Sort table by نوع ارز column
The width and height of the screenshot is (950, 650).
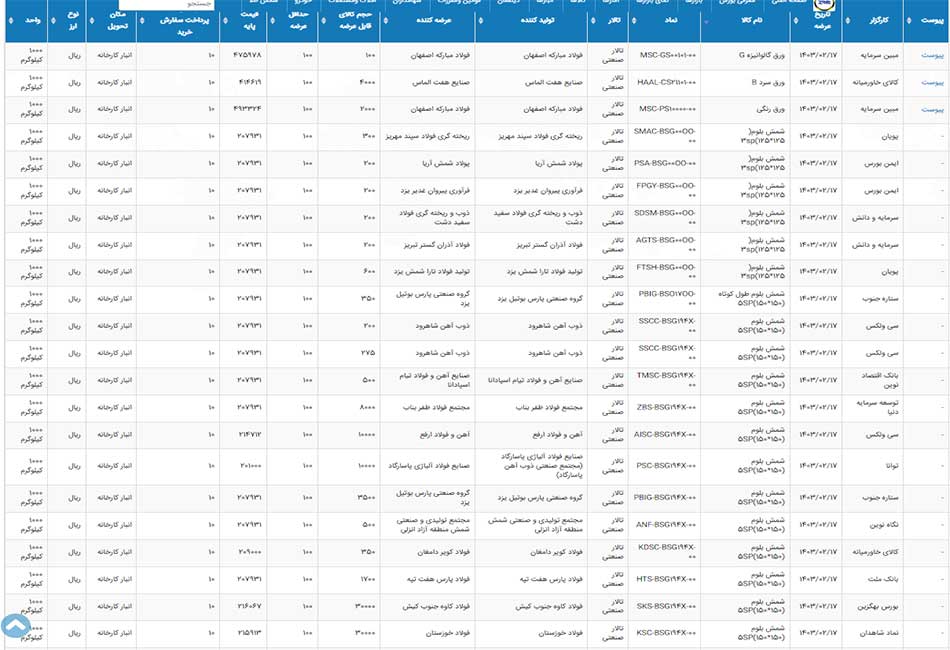pos(67,21)
